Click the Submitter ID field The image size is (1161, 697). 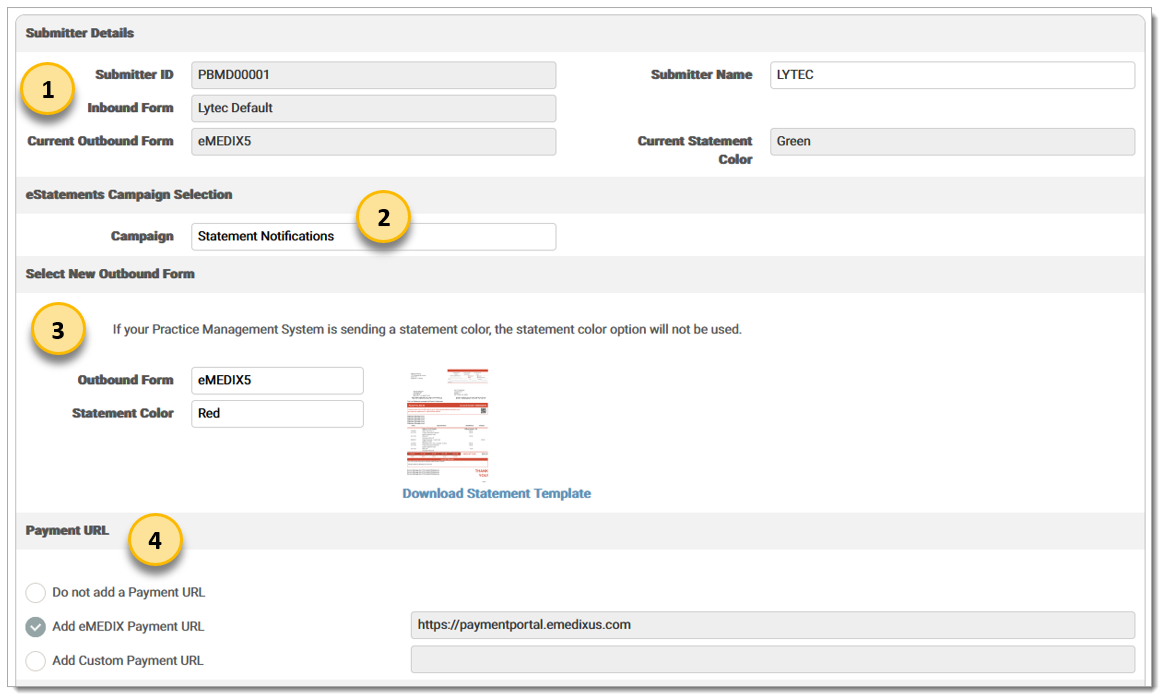point(373,75)
